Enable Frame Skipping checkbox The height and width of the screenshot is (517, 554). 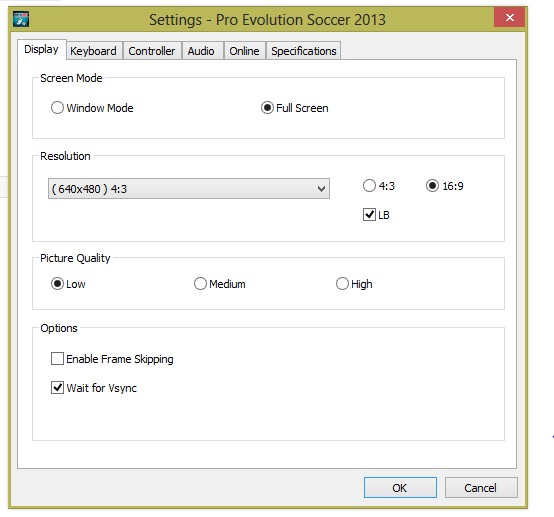click(57, 359)
